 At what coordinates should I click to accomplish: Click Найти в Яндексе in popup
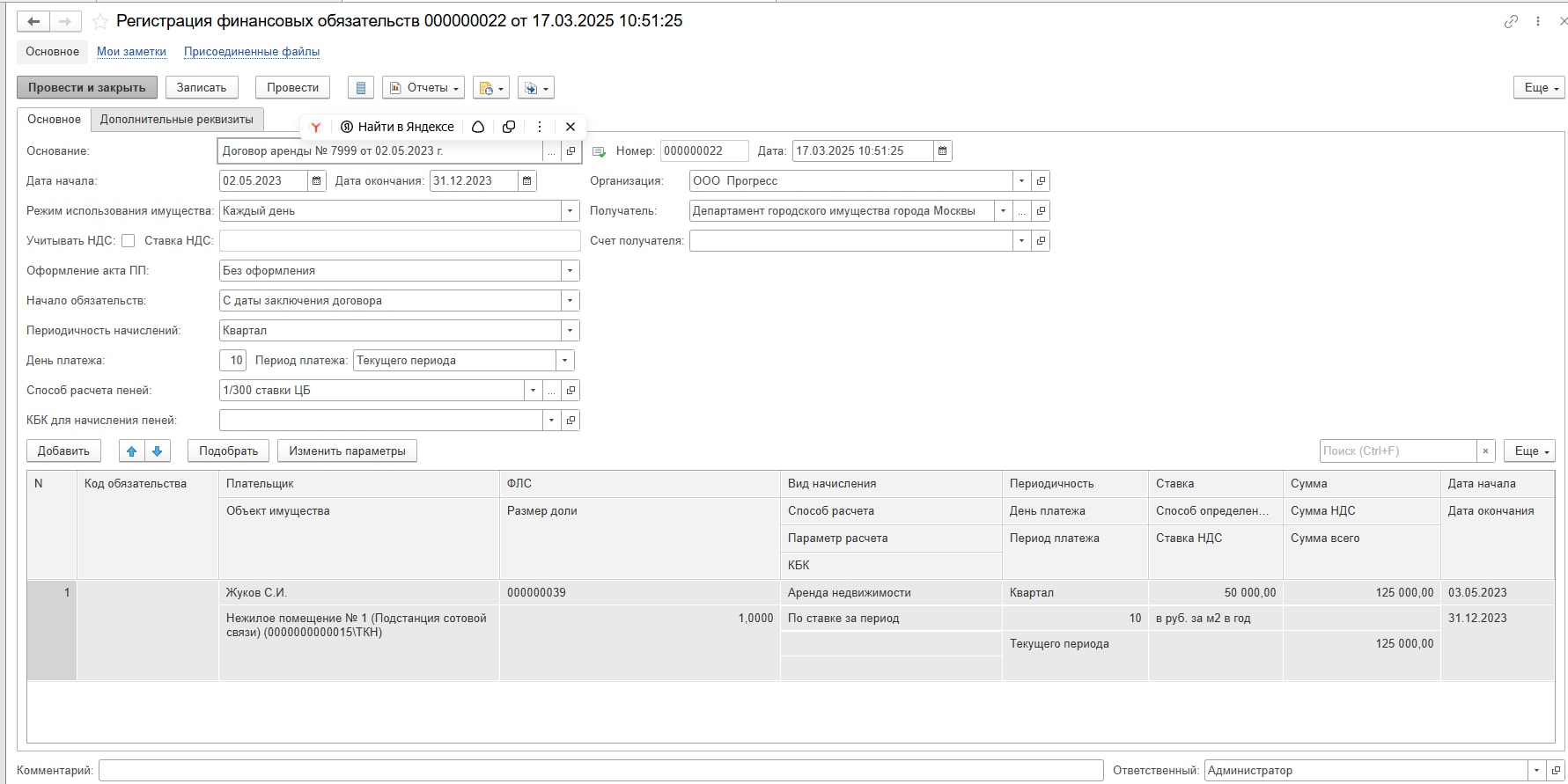[x=397, y=127]
